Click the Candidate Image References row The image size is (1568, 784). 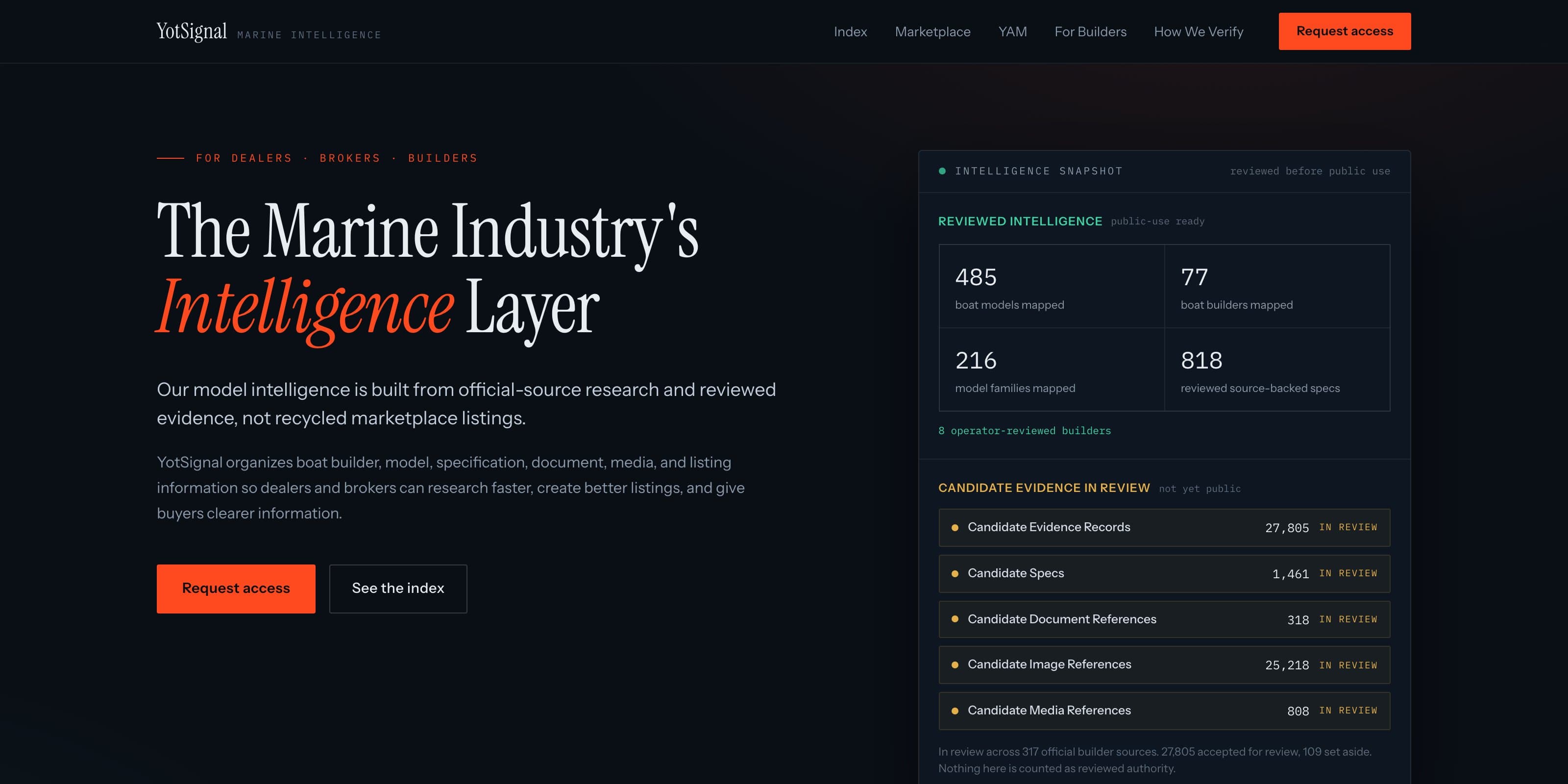click(x=1164, y=665)
